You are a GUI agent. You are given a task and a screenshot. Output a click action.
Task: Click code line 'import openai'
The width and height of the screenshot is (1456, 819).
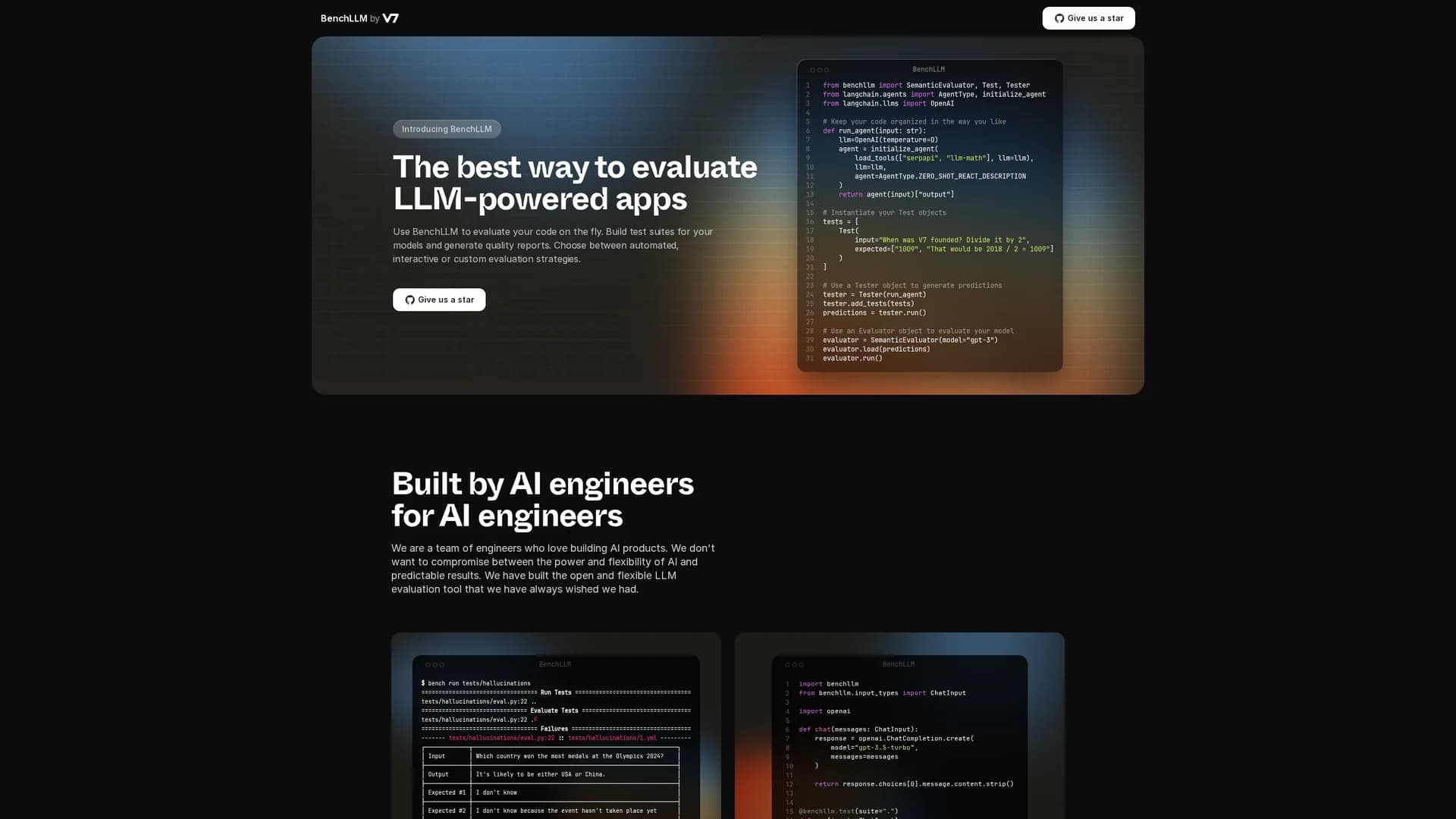[824, 711]
